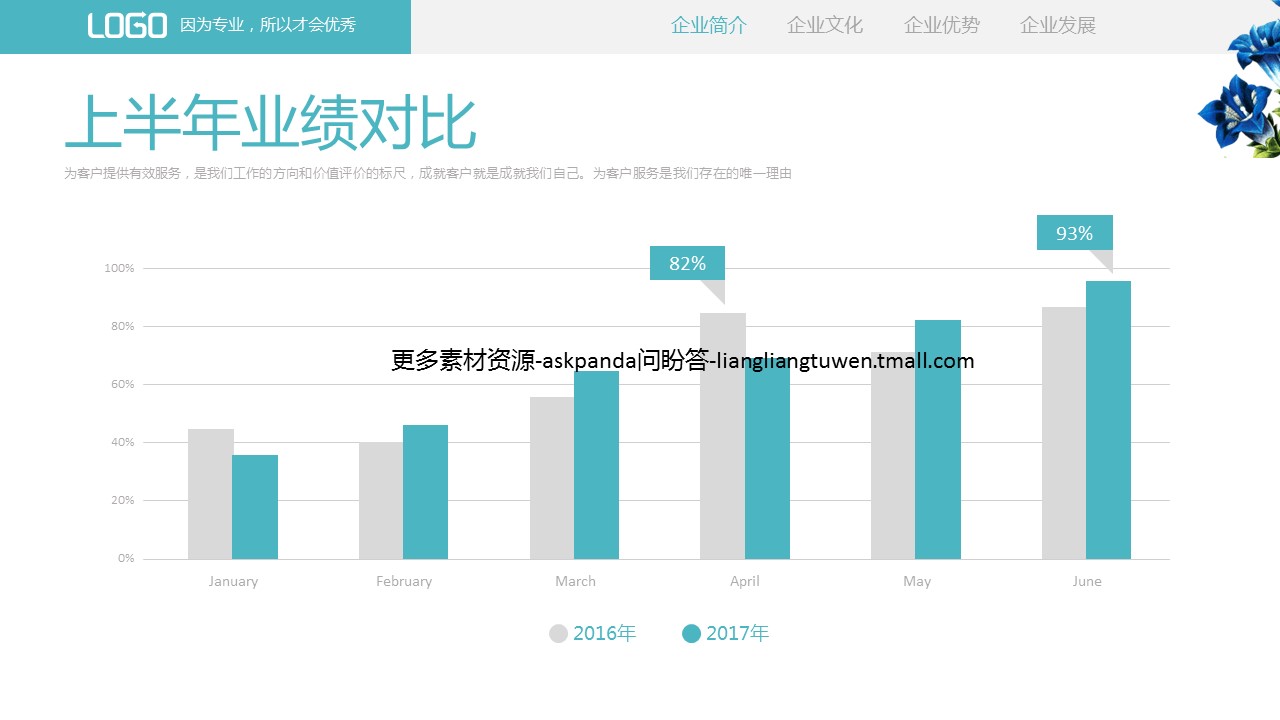Click the 100% y-axis label
This screenshot has width=1280, height=720.
click(x=119, y=268)
